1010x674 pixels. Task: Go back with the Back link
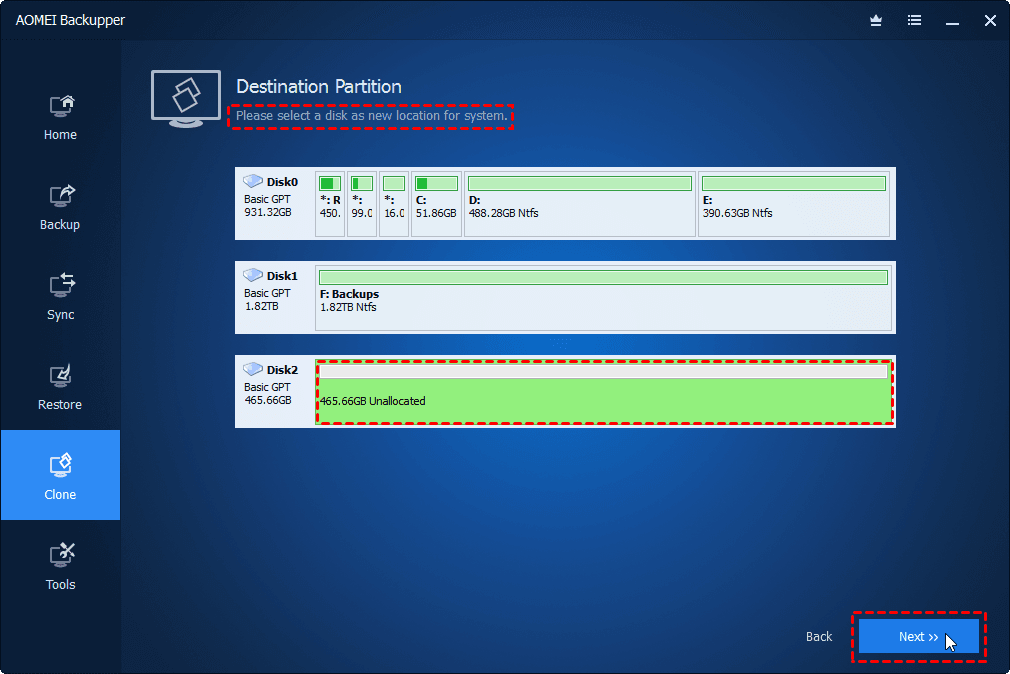[x=818, y=636]
